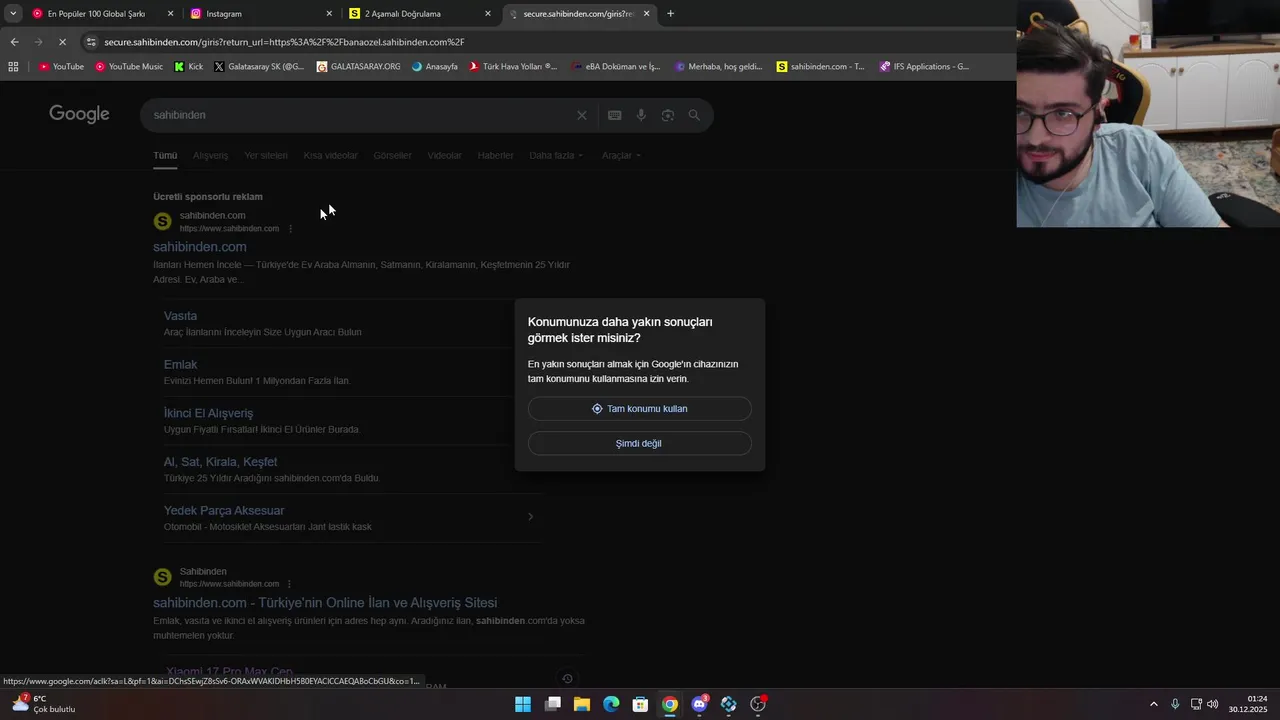Open the Windows Start menu
1280x720 pixels.
(x=523, y=704)
